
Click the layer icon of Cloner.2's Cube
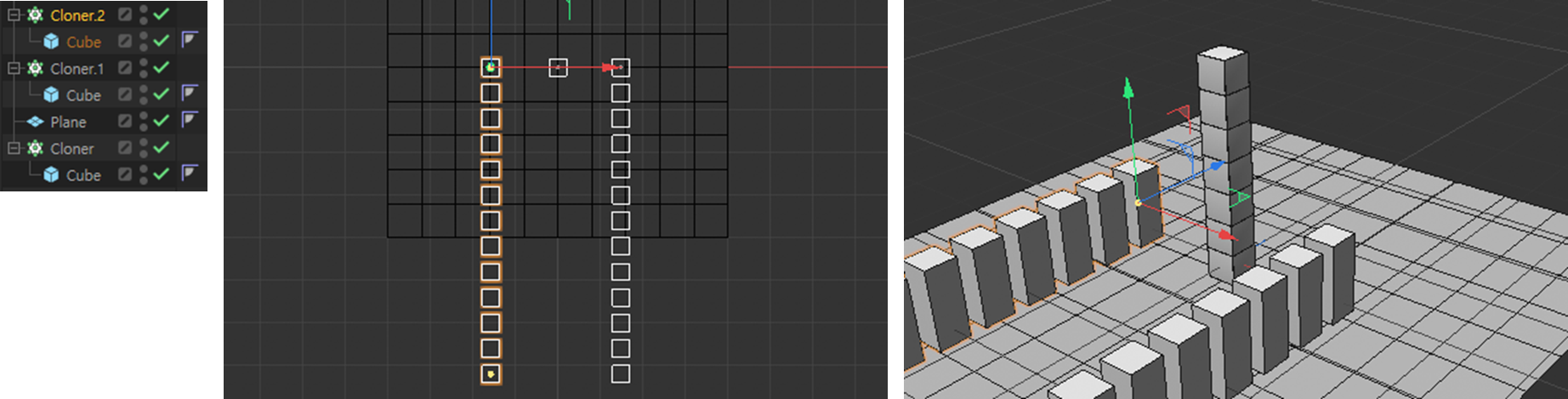click(125, 41)
